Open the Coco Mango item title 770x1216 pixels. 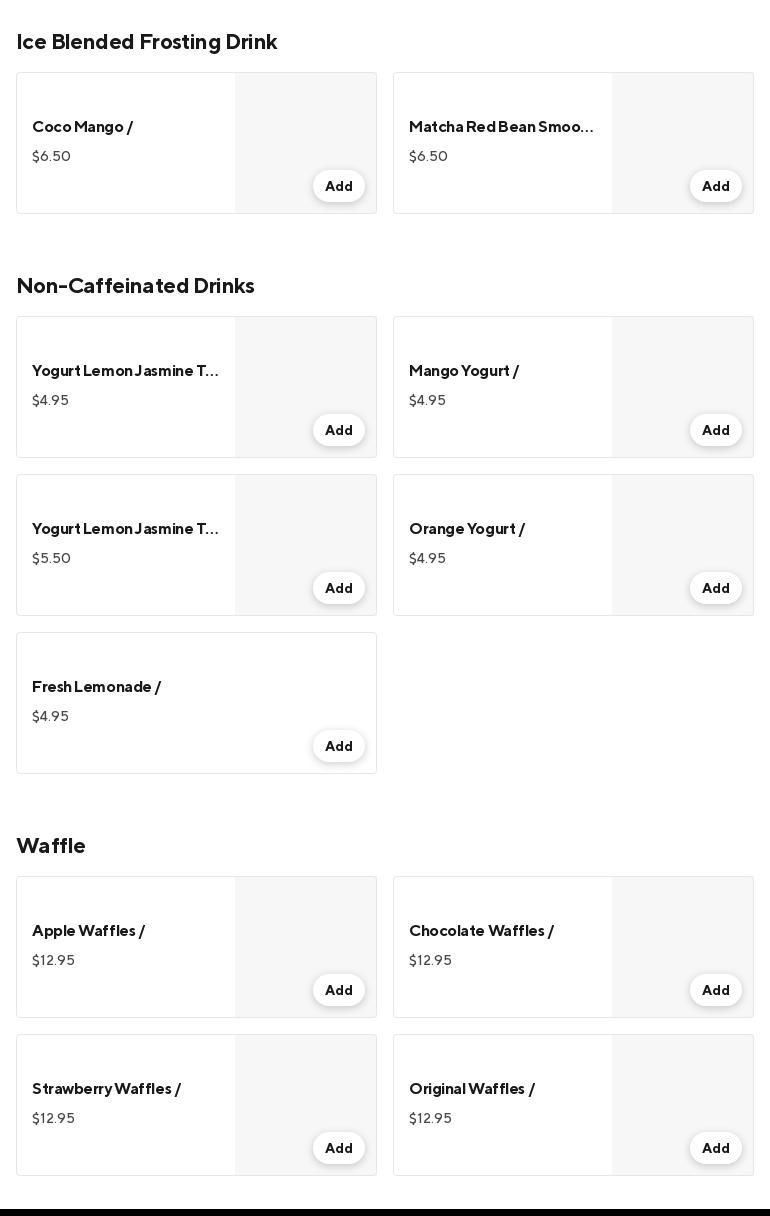click(x=82, y=127)
